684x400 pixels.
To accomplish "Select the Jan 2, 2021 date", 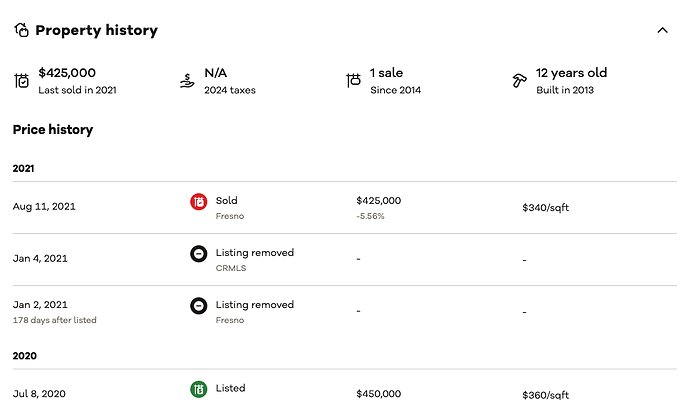I will coord(40,304).
